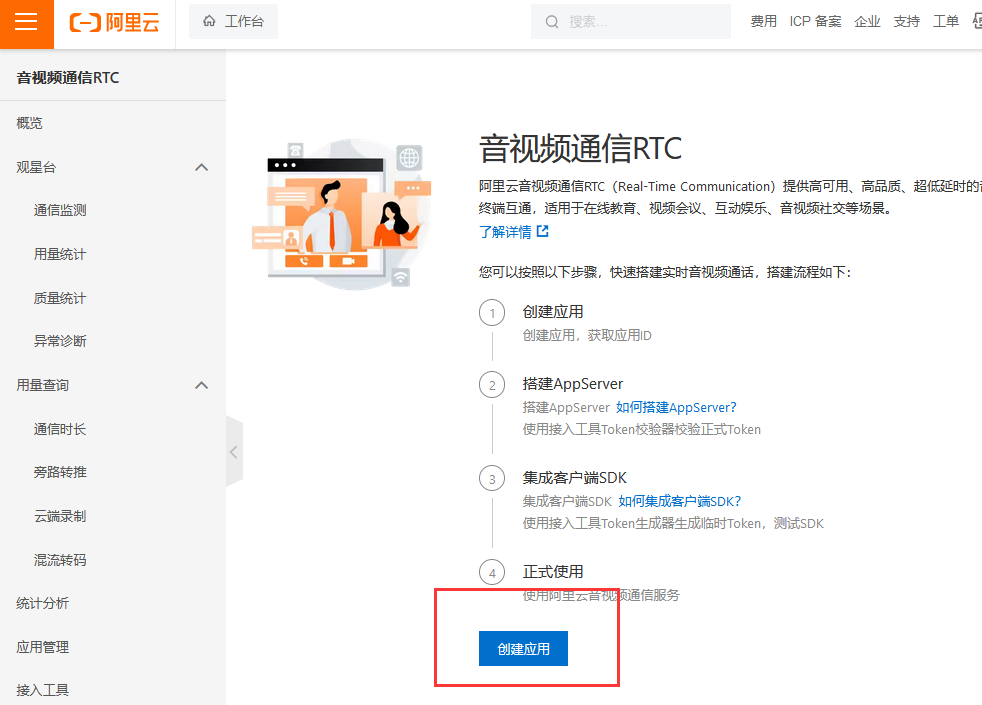This screenshot has height=705, width=982.
Task: Collapse the 观星台 section
Action: (202, 167)
